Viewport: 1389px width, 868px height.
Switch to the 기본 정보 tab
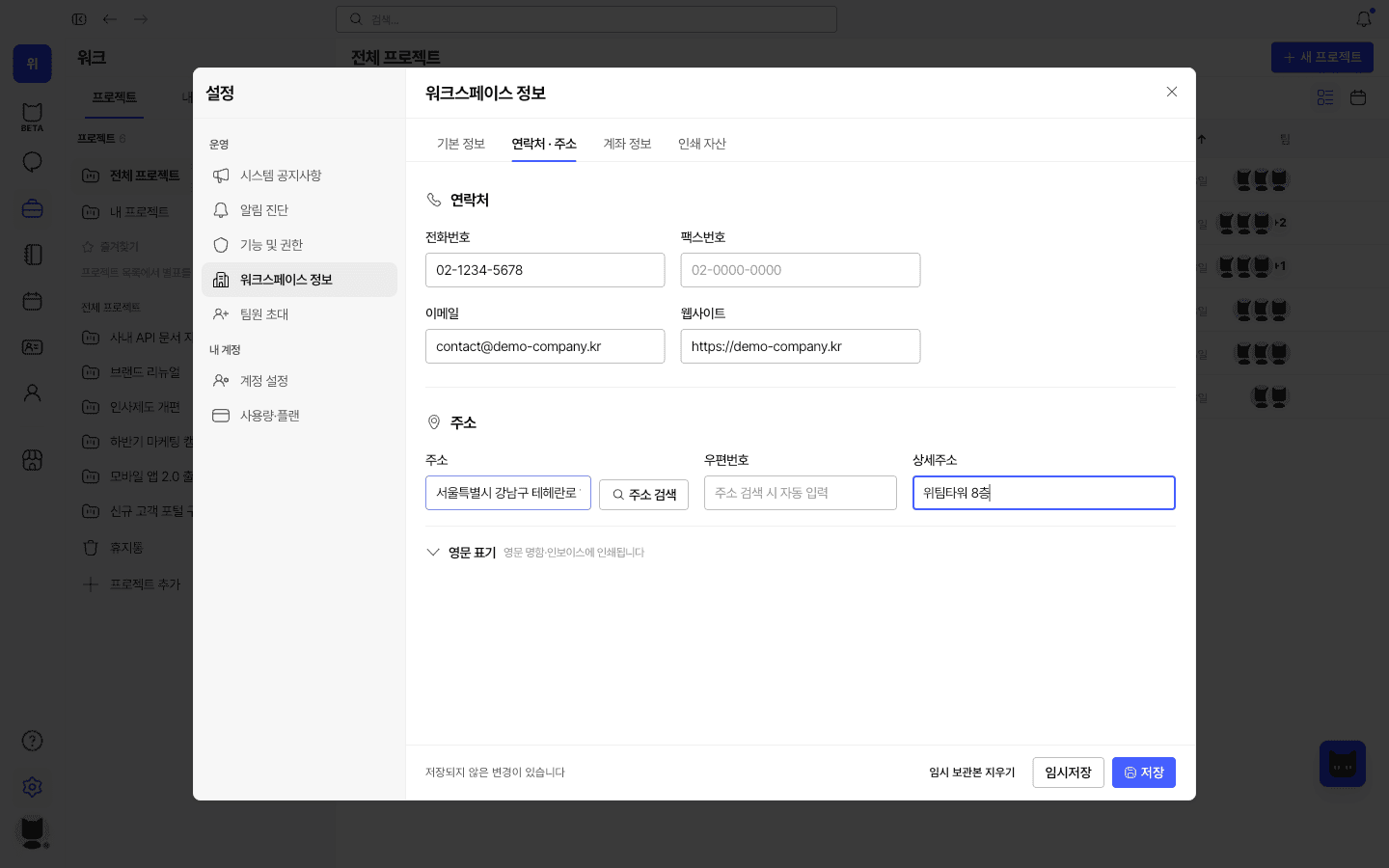pos(460,144)
